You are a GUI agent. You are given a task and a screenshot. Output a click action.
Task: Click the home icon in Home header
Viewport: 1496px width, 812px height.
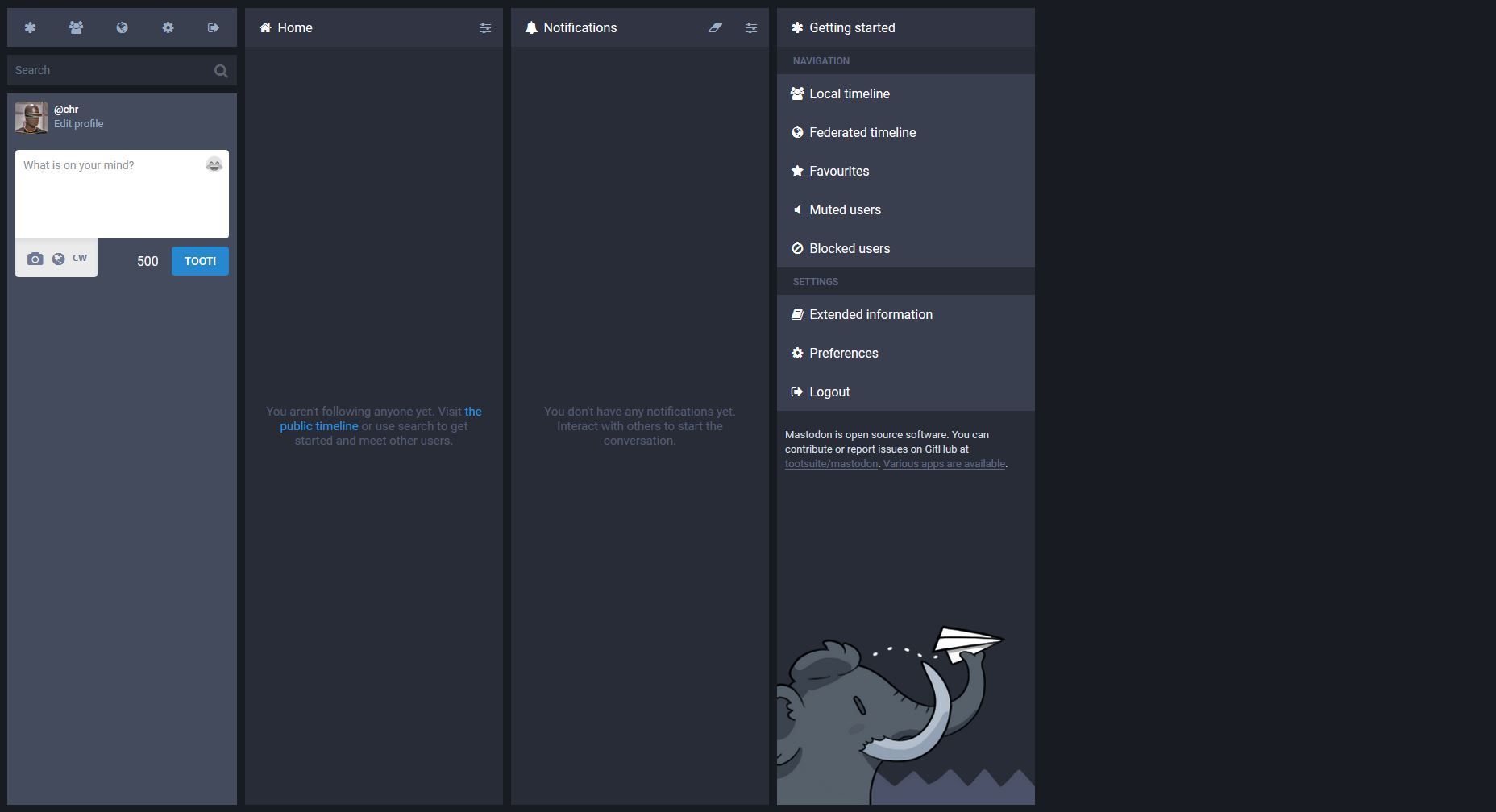point(265,27)
